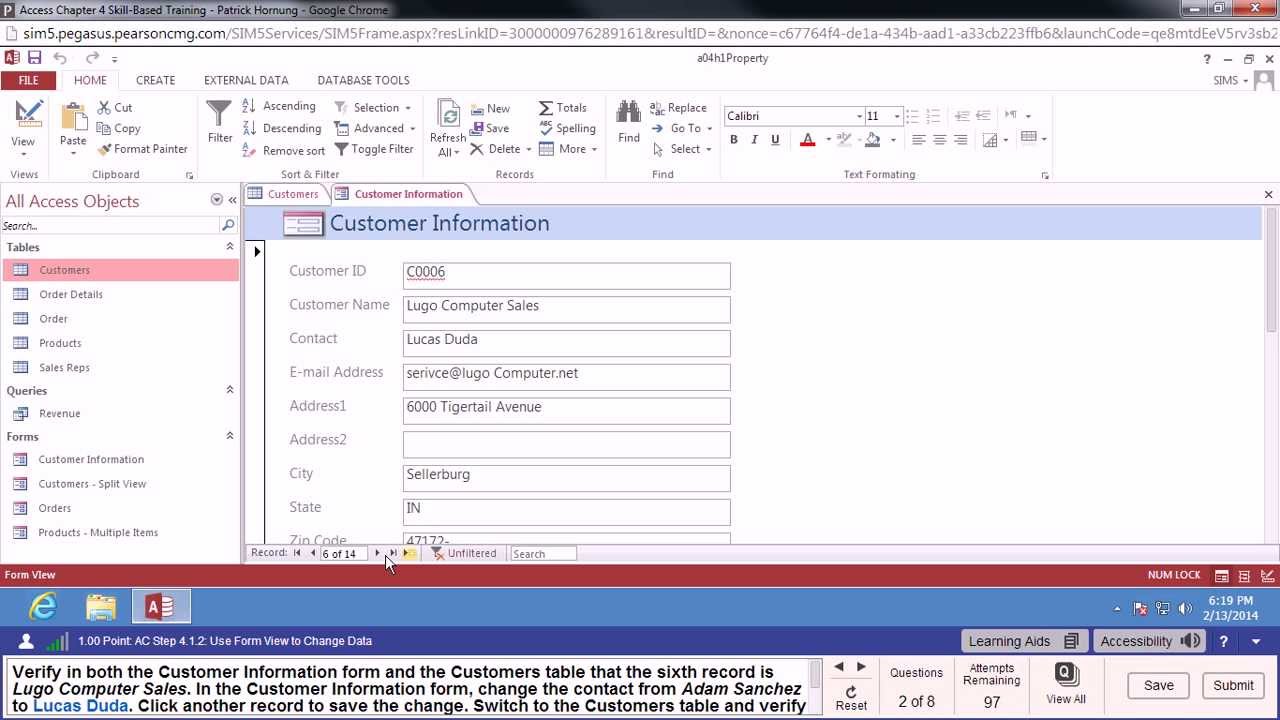The height and width of the screenshot is (720, 1280).
Task: Click the Replace command
Action: tap(678, 107)
